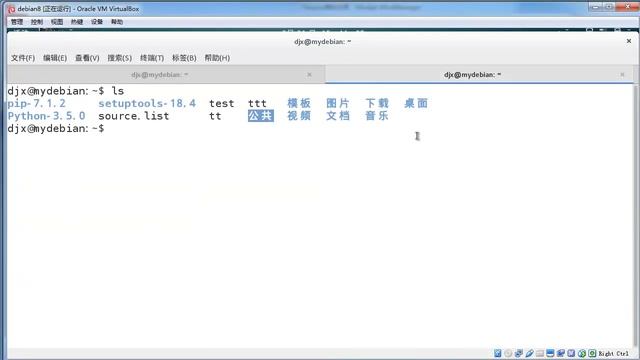Open the terminal 文件(F) menu
This screenshot has height=360, width=640.
[23, 58]
